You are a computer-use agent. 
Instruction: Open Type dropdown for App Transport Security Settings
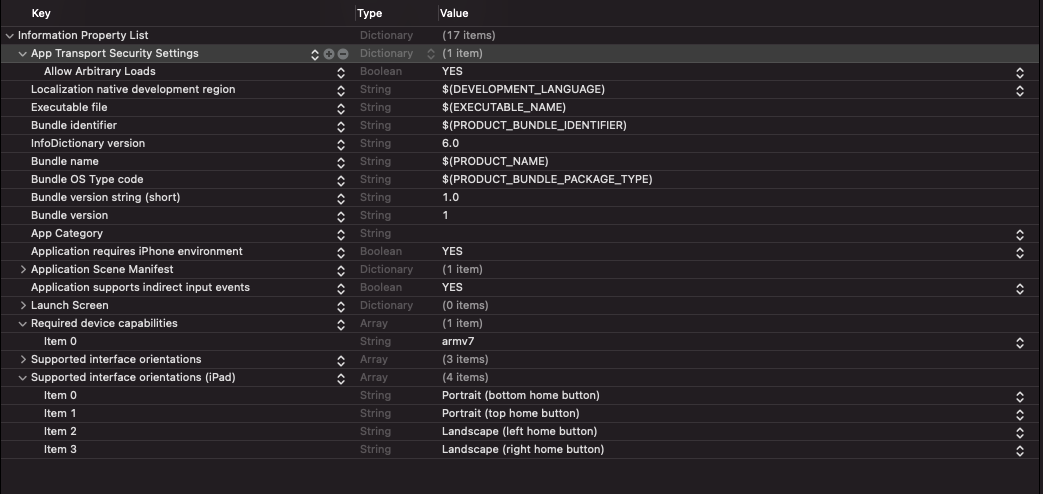(x=431, y=54)
